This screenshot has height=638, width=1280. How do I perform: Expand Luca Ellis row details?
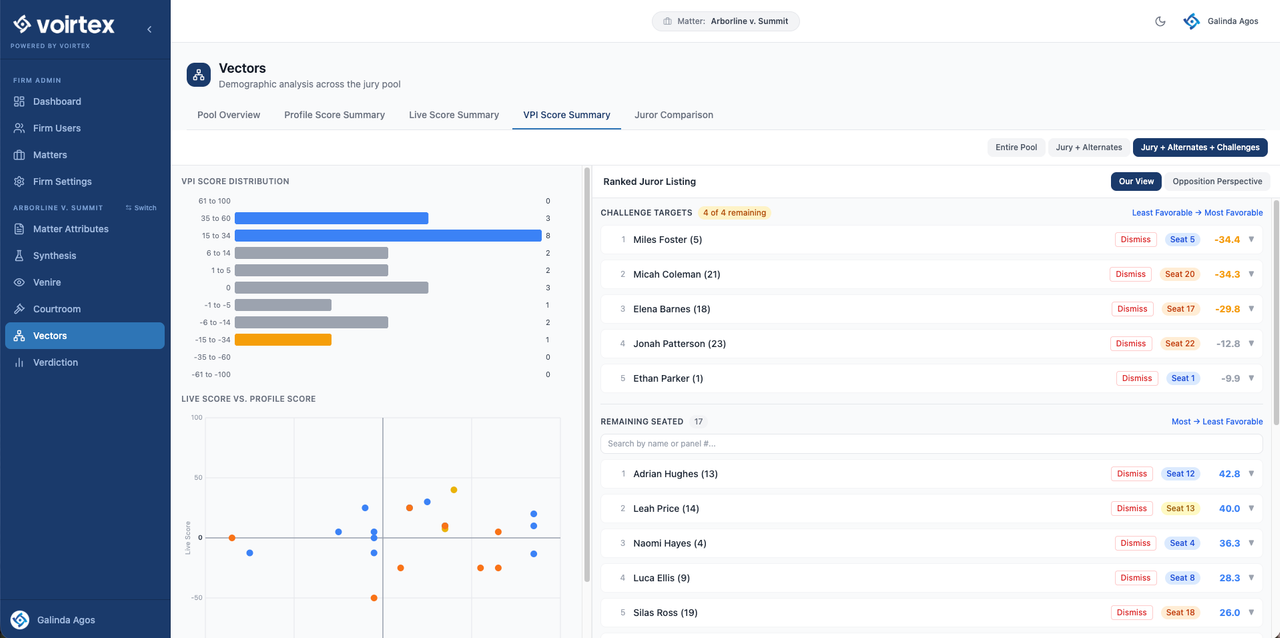(1251, 578)
